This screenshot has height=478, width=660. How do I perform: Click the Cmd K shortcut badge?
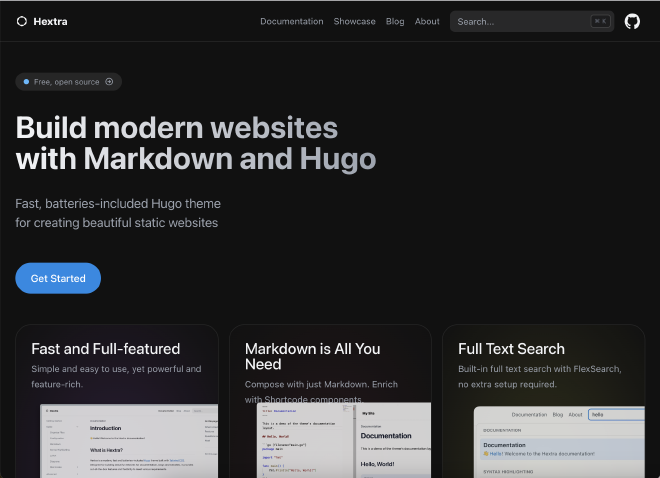[600, 21]
